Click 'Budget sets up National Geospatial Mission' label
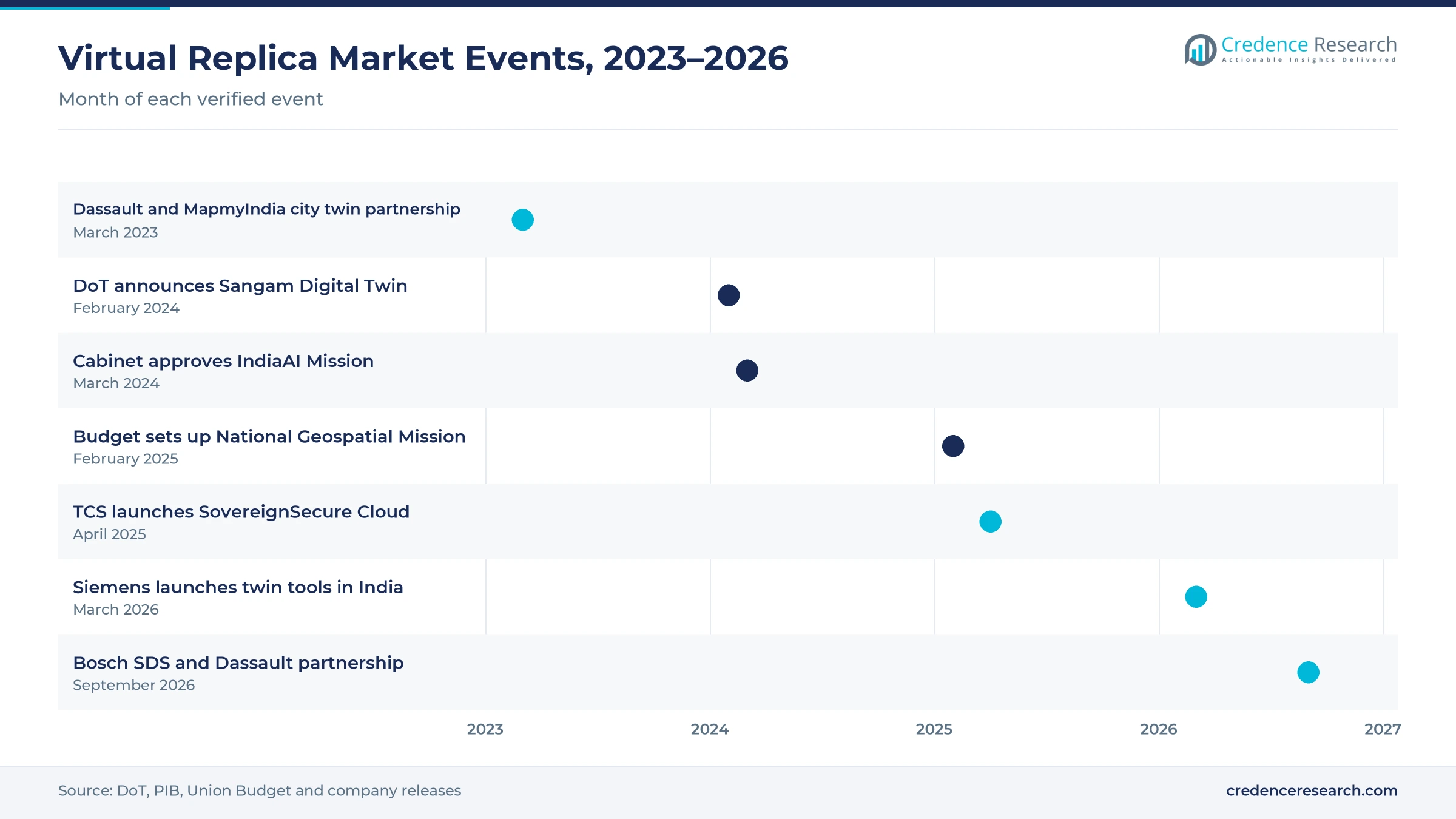The image size is (1456, 819). (269, 437)
